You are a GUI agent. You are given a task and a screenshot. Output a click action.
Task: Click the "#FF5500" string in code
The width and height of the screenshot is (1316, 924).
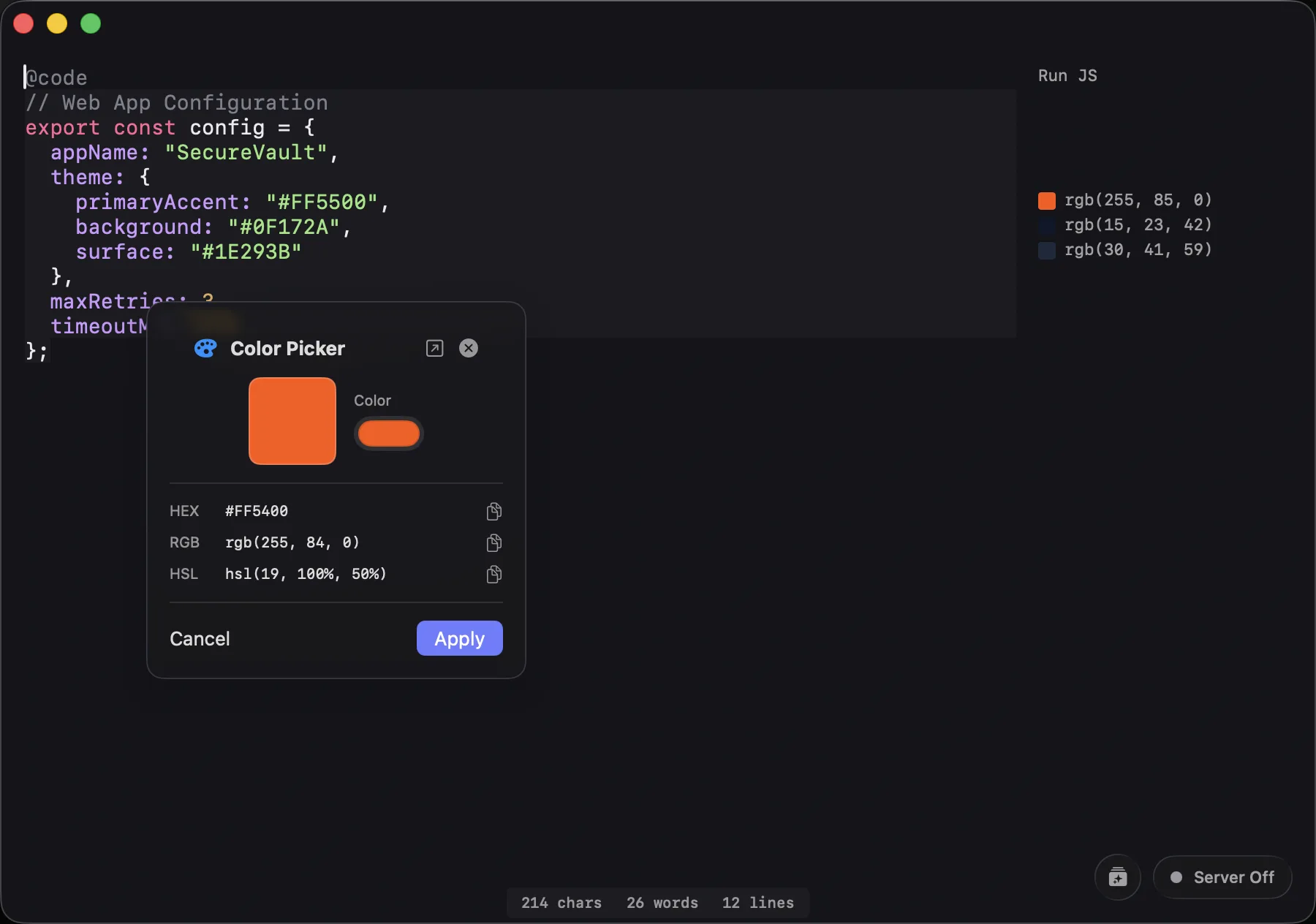pyautogui.click(x=322, y=202)
